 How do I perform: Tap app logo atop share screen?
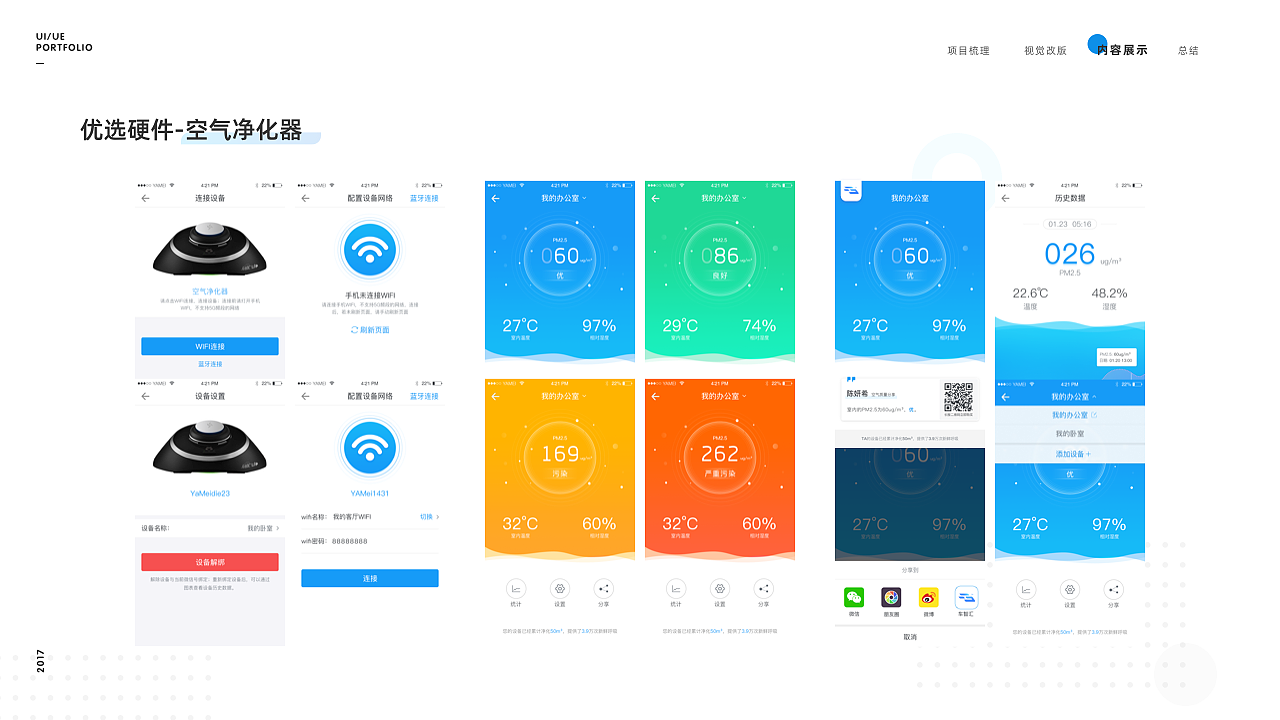click(851, 190)
